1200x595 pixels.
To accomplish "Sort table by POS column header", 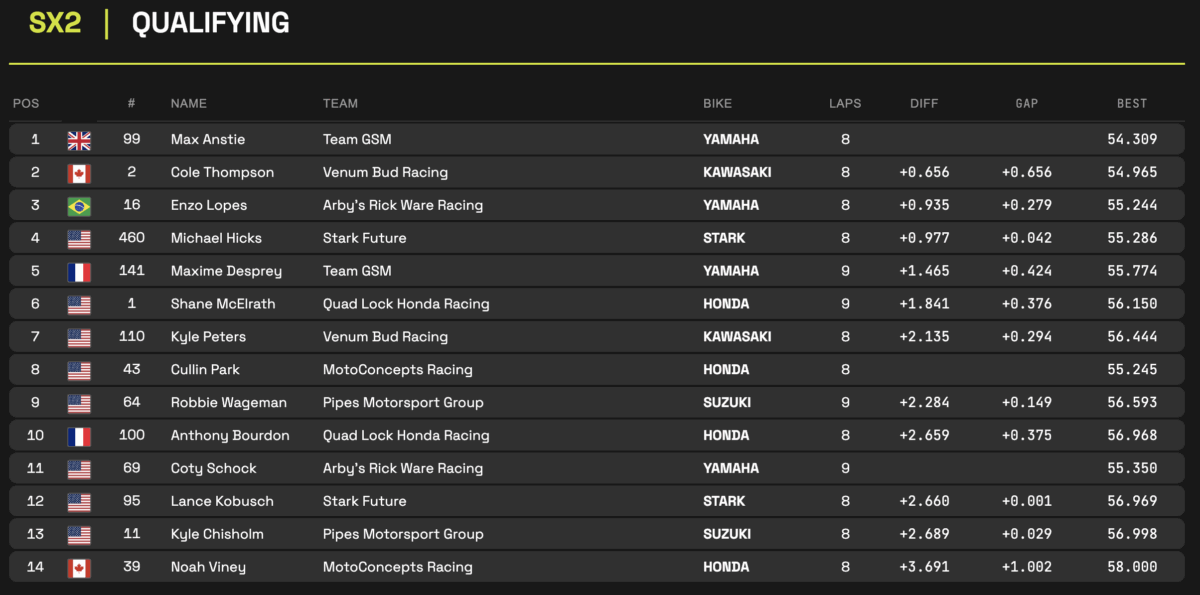I will pos(25,103).
